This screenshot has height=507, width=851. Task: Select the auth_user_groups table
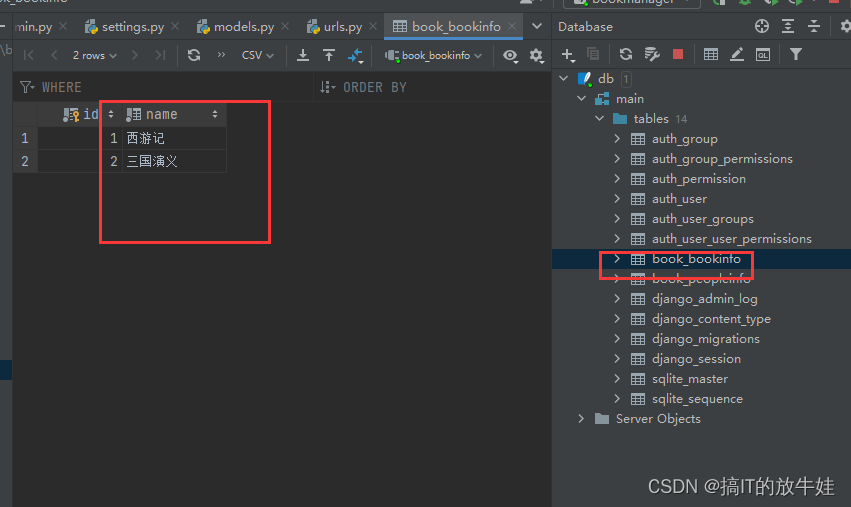pyautogui.click(x=702, y=219)
